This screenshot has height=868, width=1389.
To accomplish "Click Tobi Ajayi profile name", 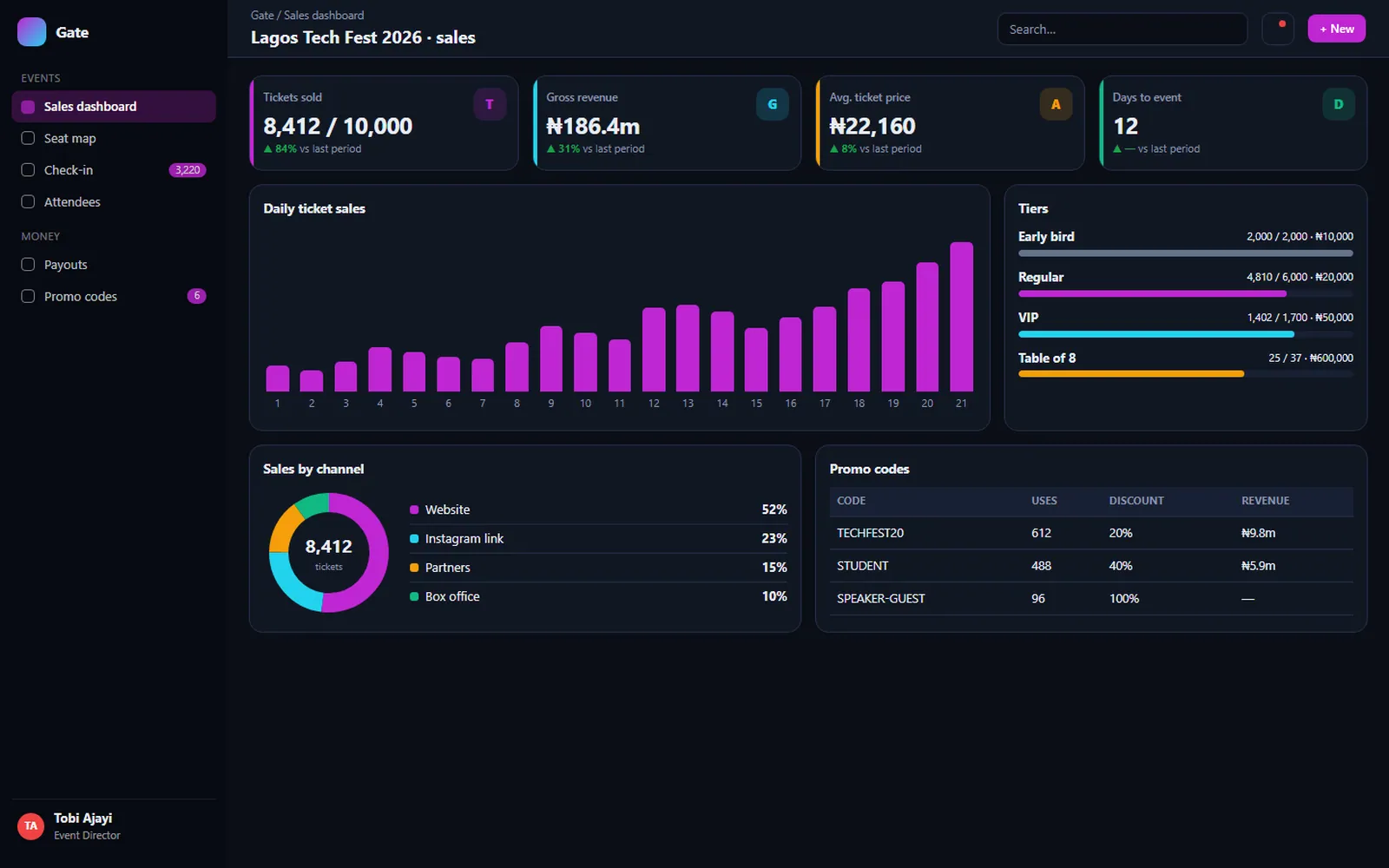I will click(x=82, y=818).
